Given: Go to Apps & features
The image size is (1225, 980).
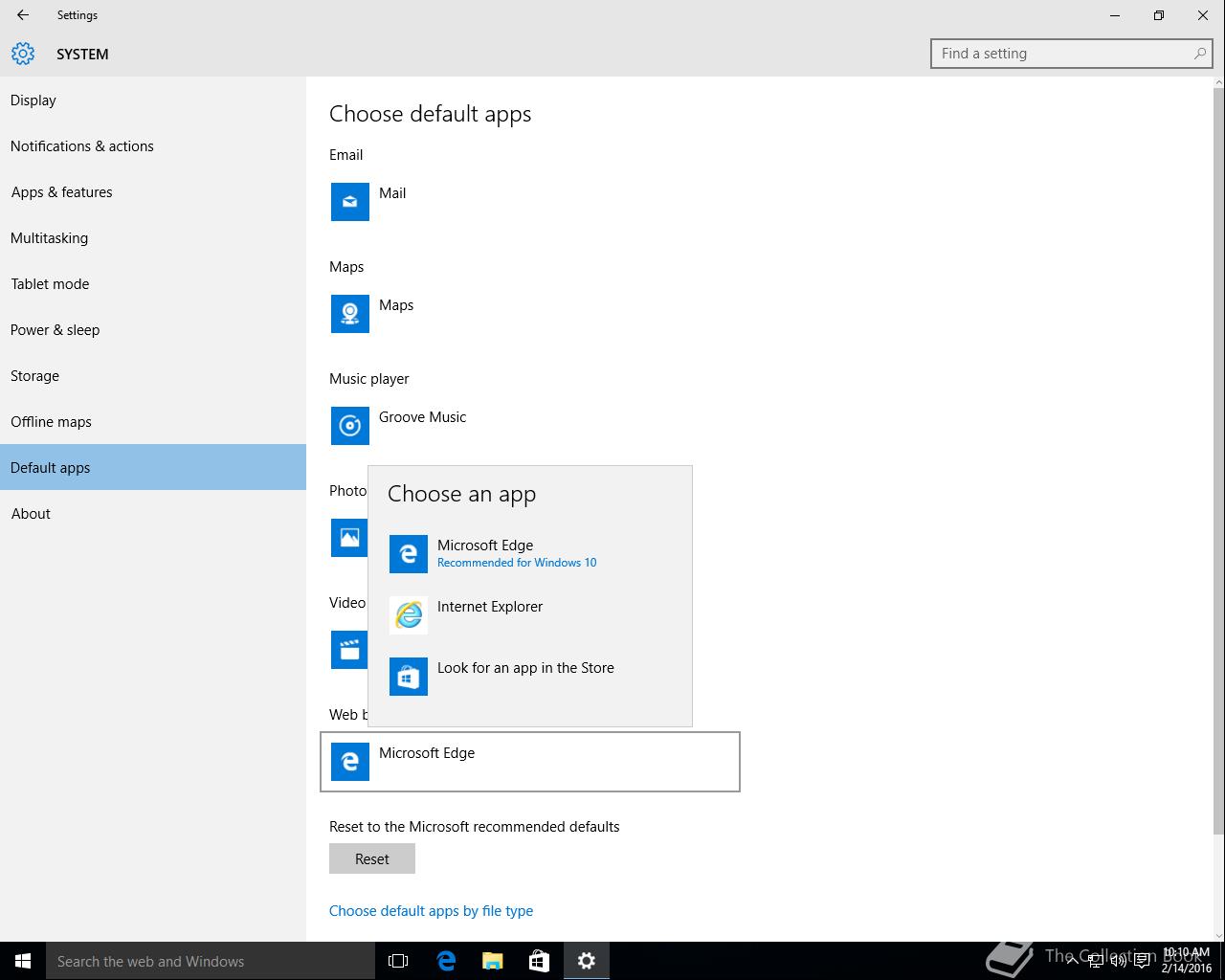Looking at the screenshot, I should coord(153,192).
